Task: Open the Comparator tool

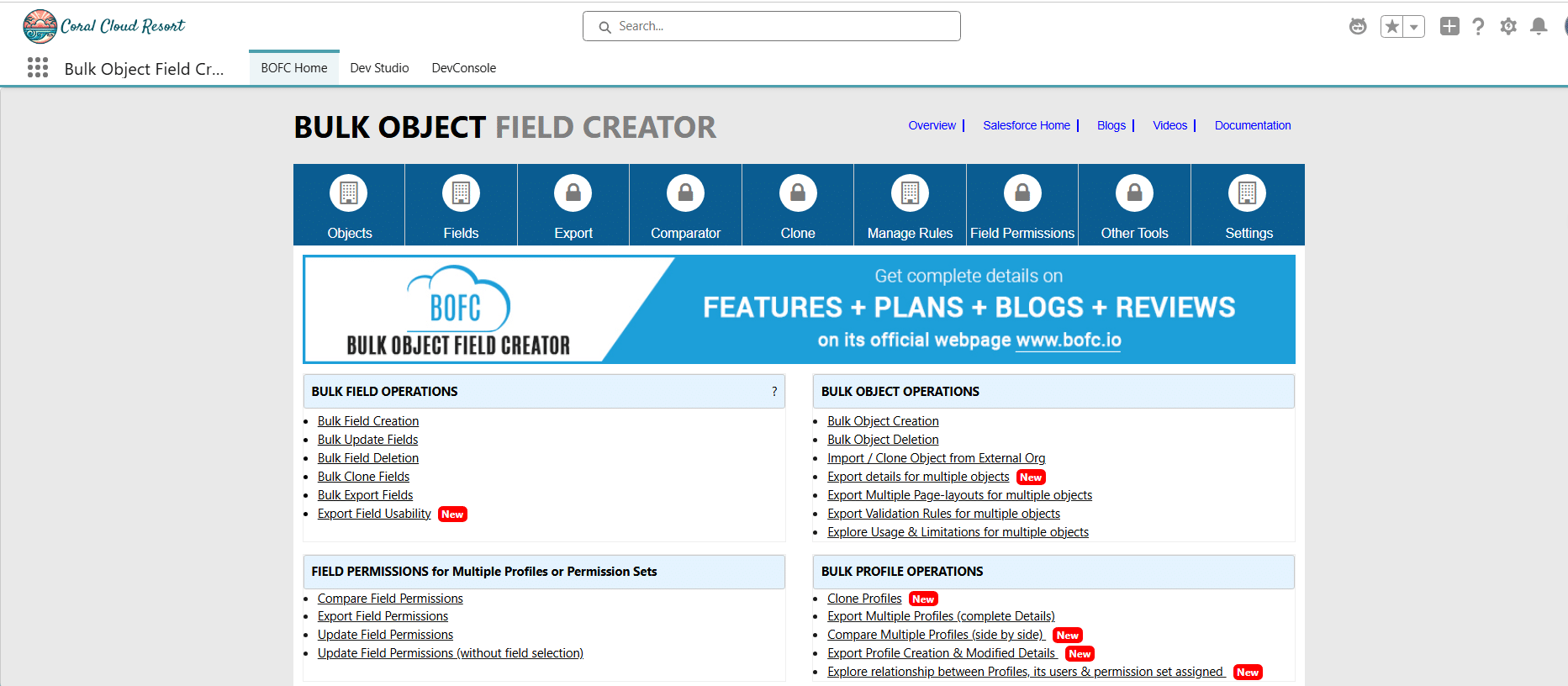Action: tap(685, 205)
